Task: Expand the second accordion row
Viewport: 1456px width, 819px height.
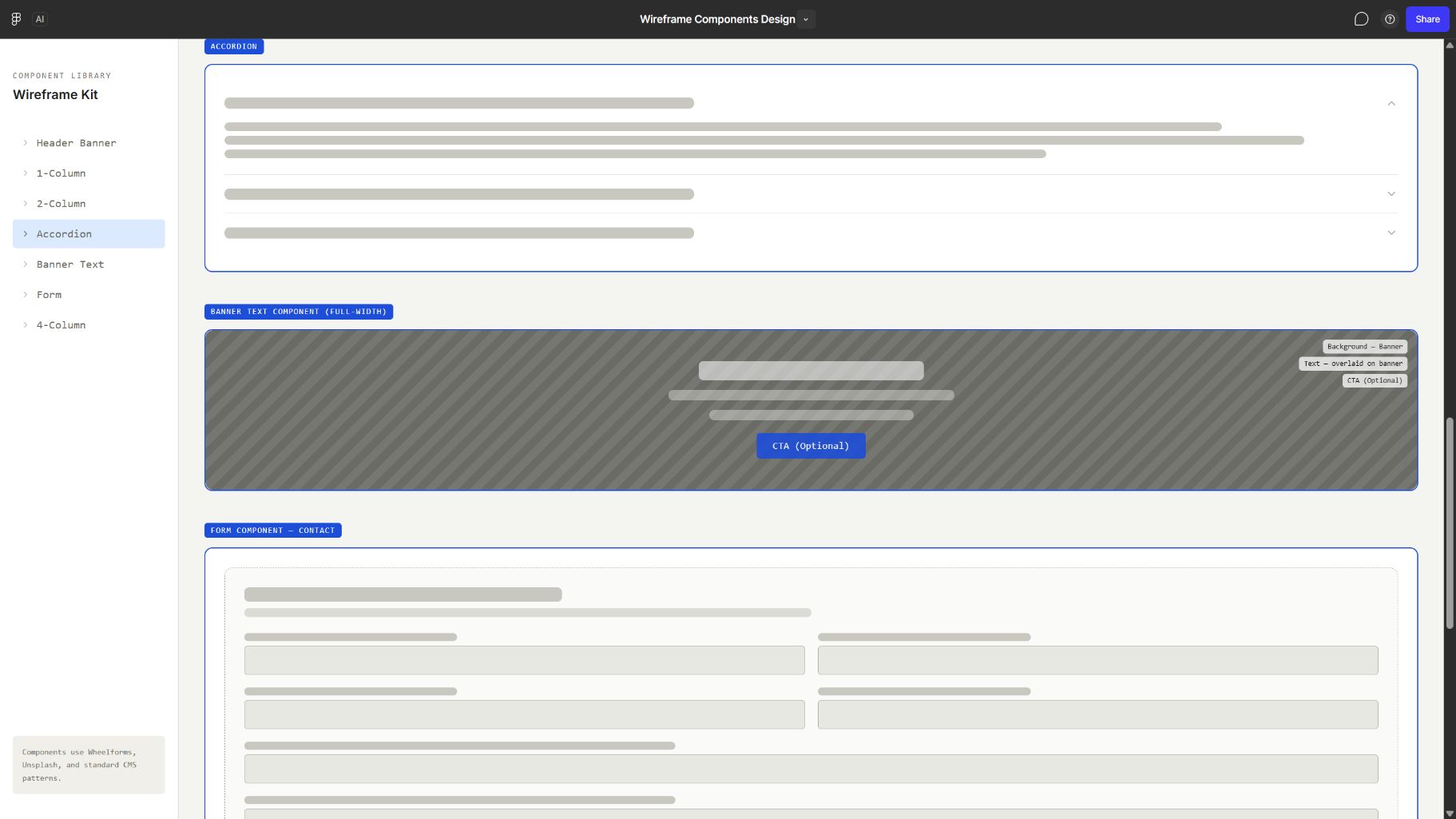Action: click(1391, 194)
